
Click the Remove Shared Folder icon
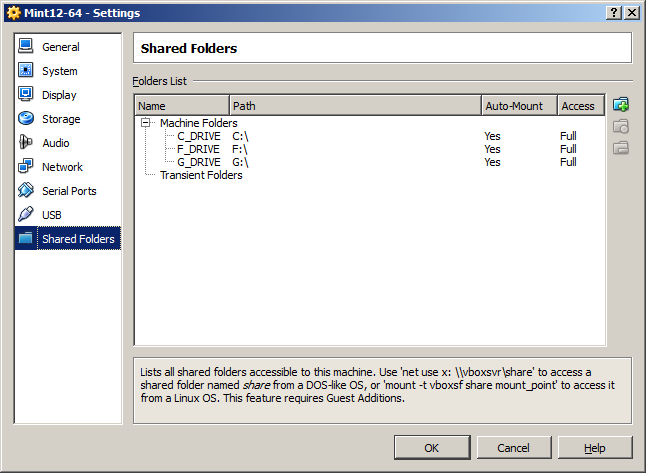coord(621,148)
